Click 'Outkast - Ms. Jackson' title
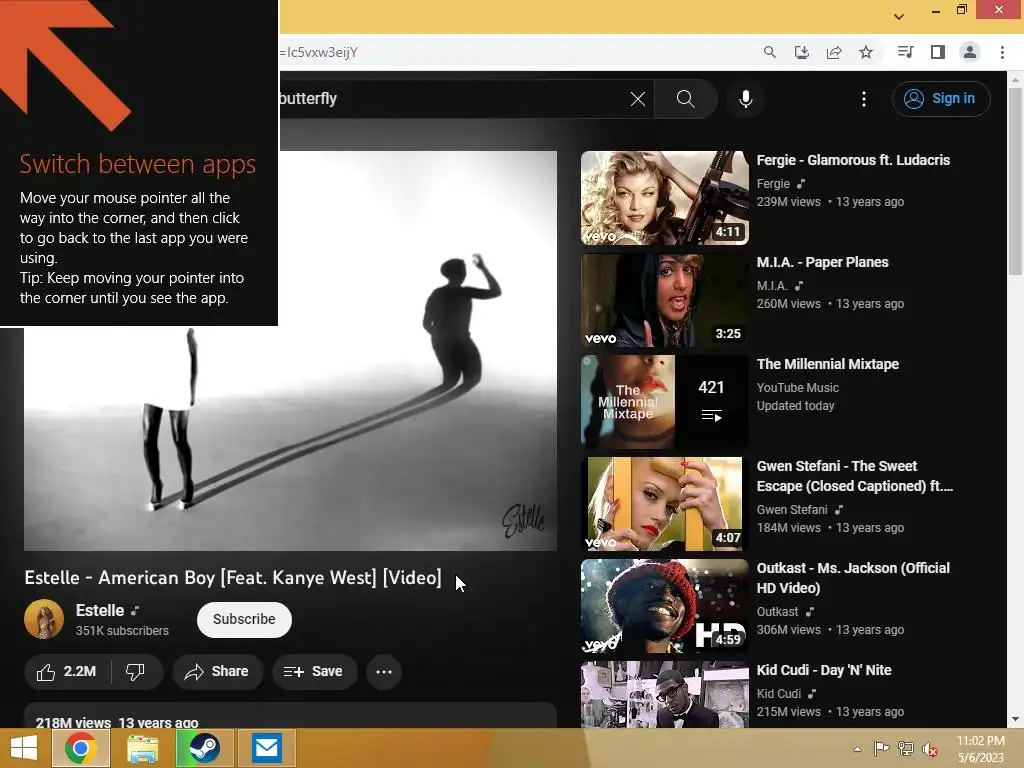The height and width of the screenshot is (768, 1024). click(x=853, y=578)
